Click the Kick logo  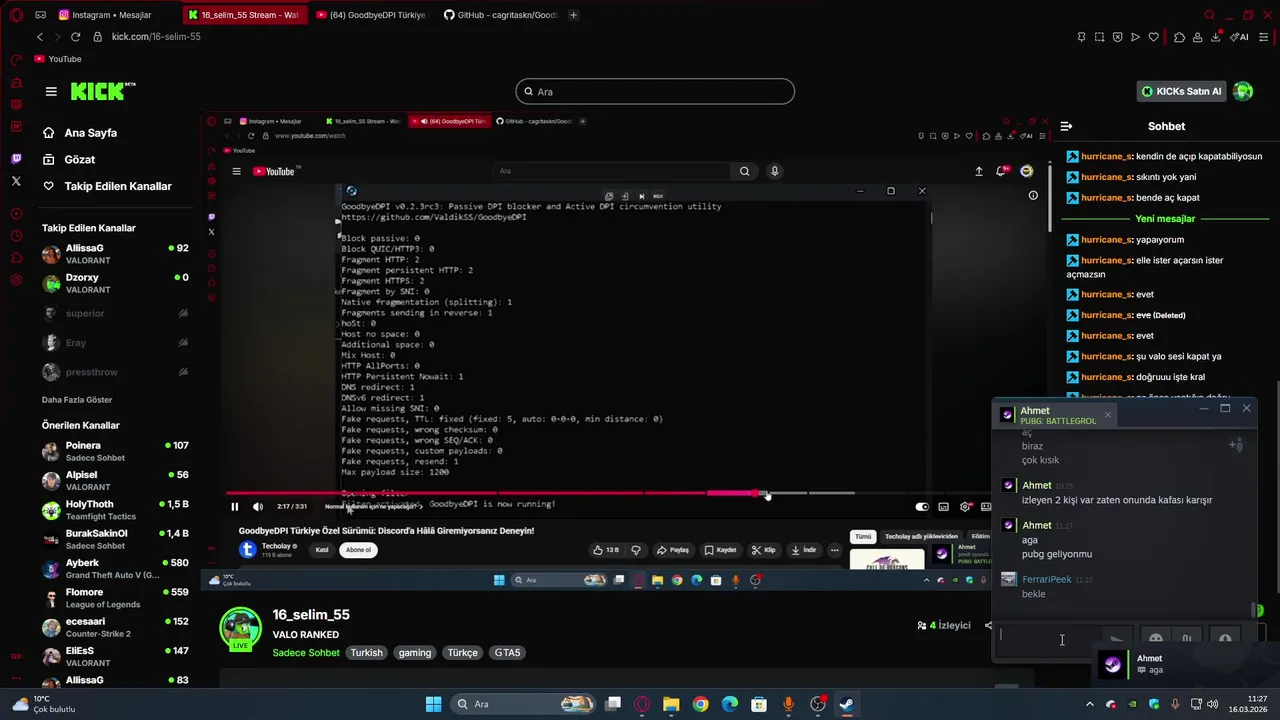point(103,91)
